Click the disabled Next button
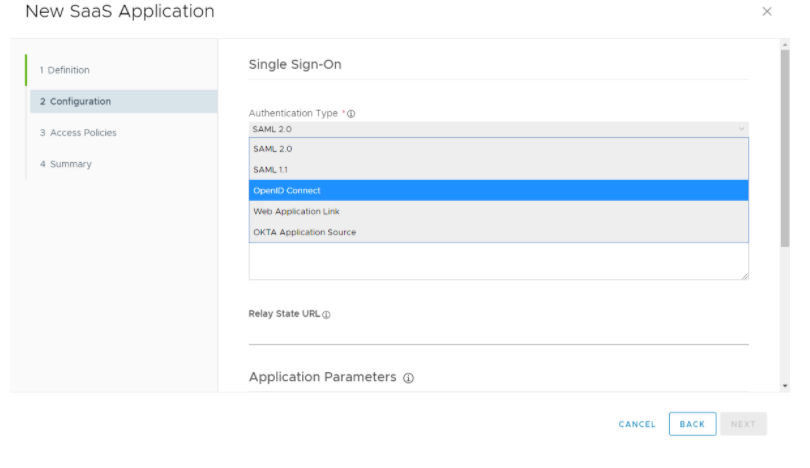Screen dimensions: 810x468 pyautogui.click(x=743, y=424)
